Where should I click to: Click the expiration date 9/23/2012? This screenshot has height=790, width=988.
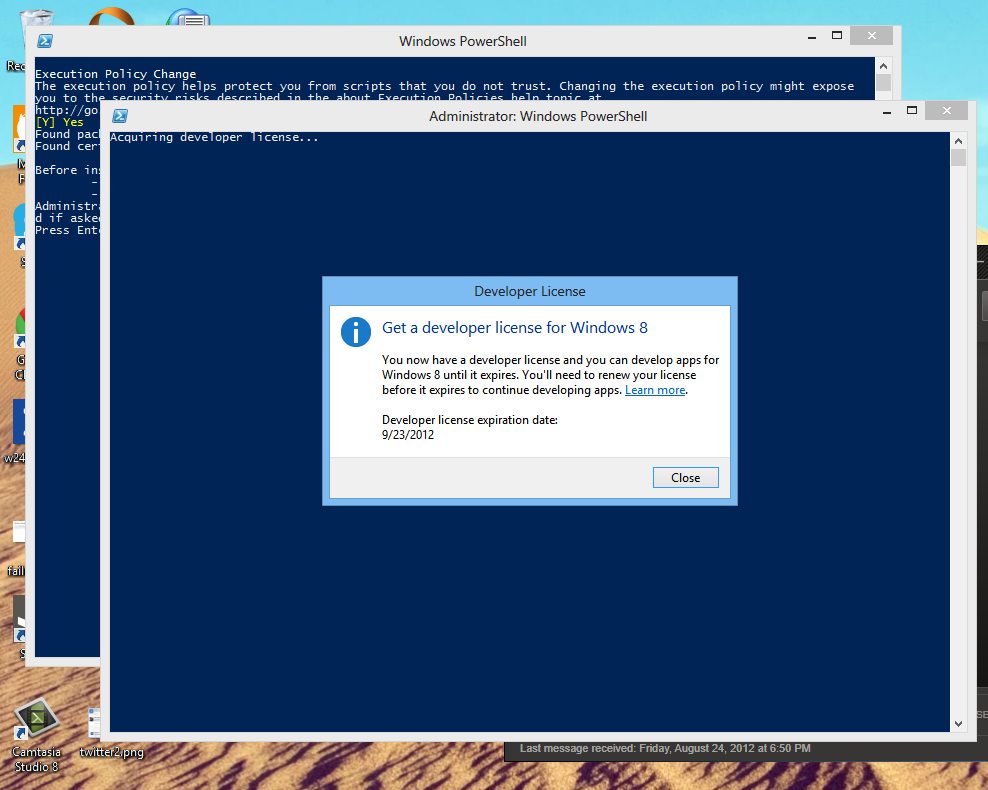click(x=408, y=435)
